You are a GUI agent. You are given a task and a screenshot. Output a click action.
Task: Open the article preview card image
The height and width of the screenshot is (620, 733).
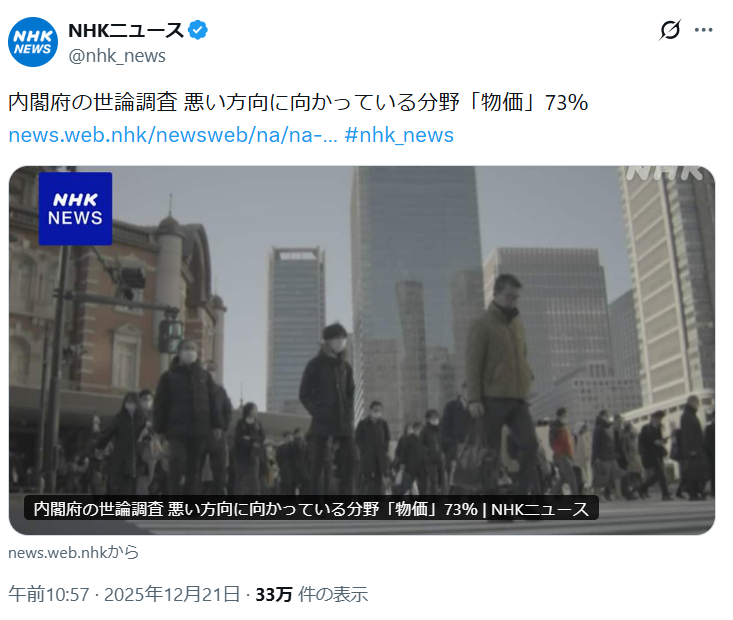(x=362, y=350)
